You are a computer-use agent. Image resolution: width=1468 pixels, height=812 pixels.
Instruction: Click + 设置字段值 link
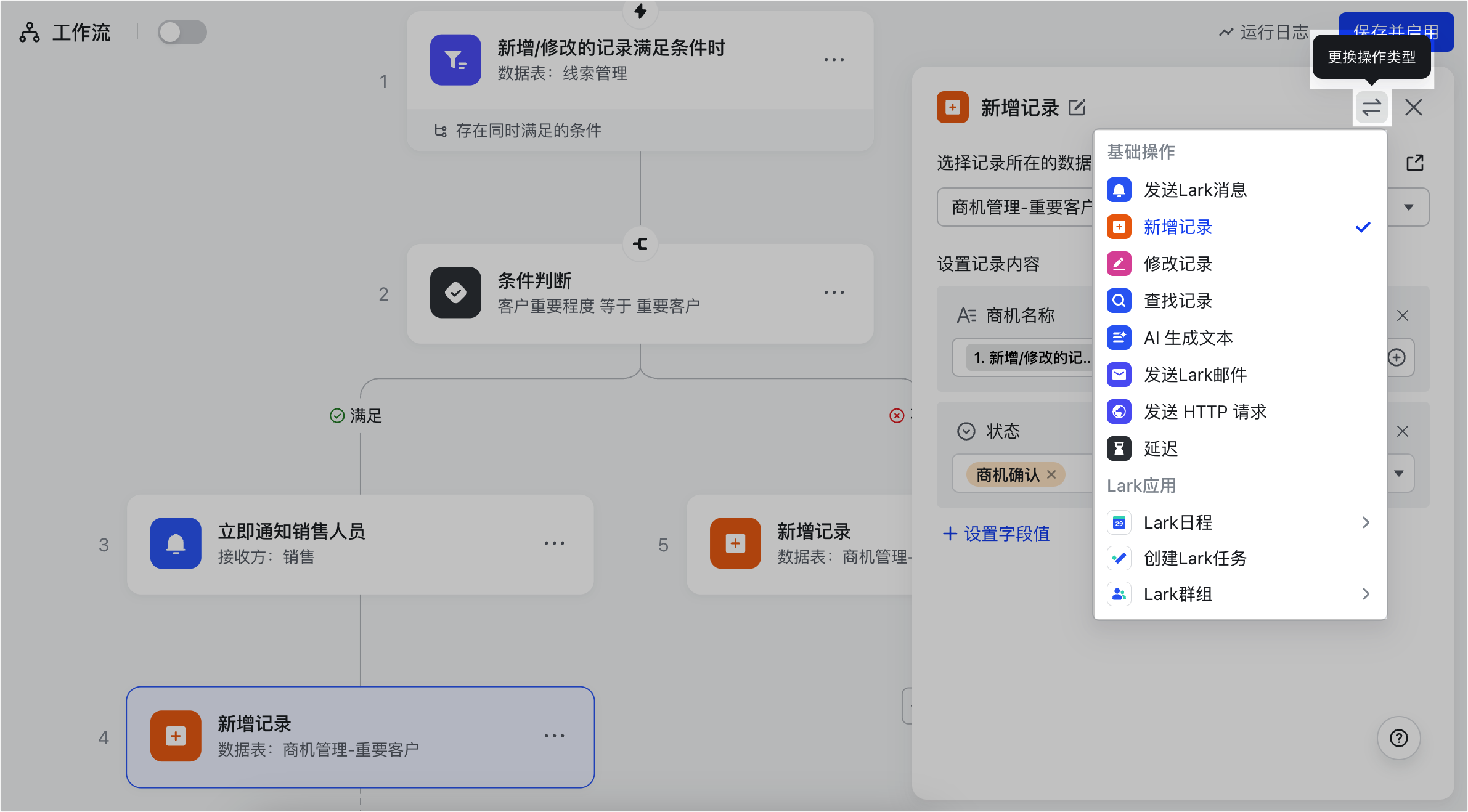click(x=996, y=534)
